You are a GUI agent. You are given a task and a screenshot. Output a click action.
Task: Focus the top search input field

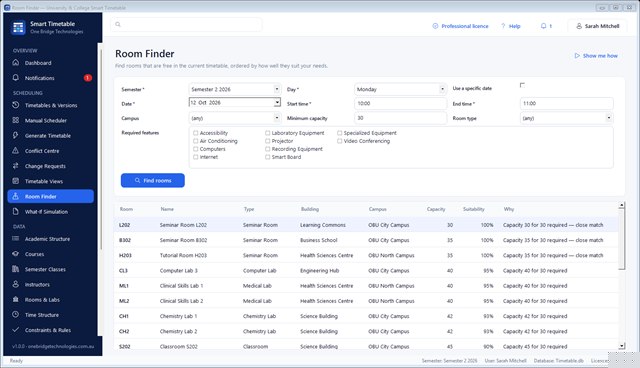pyautogui.click(x=186, y=24)
